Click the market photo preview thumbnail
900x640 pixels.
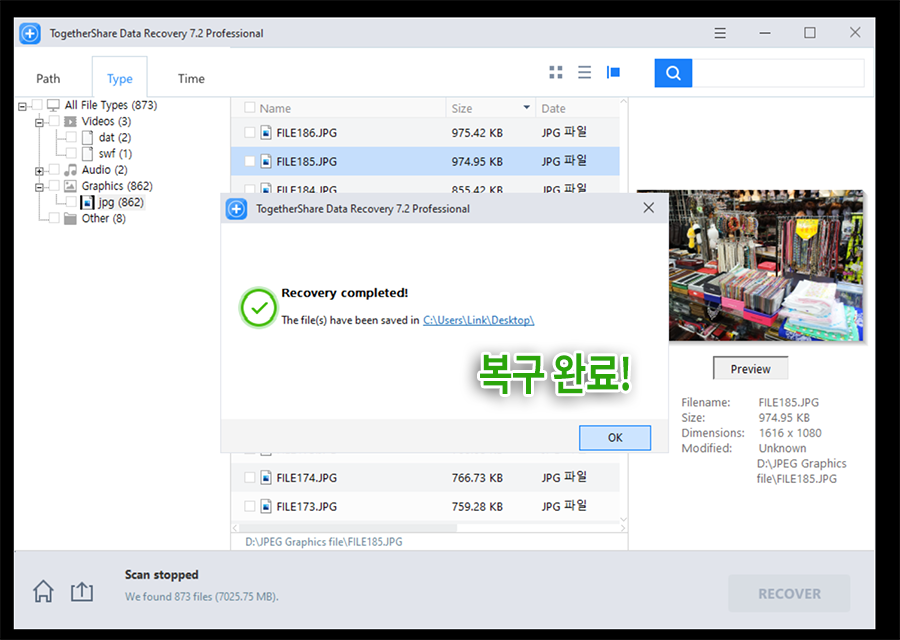[766, 266]
